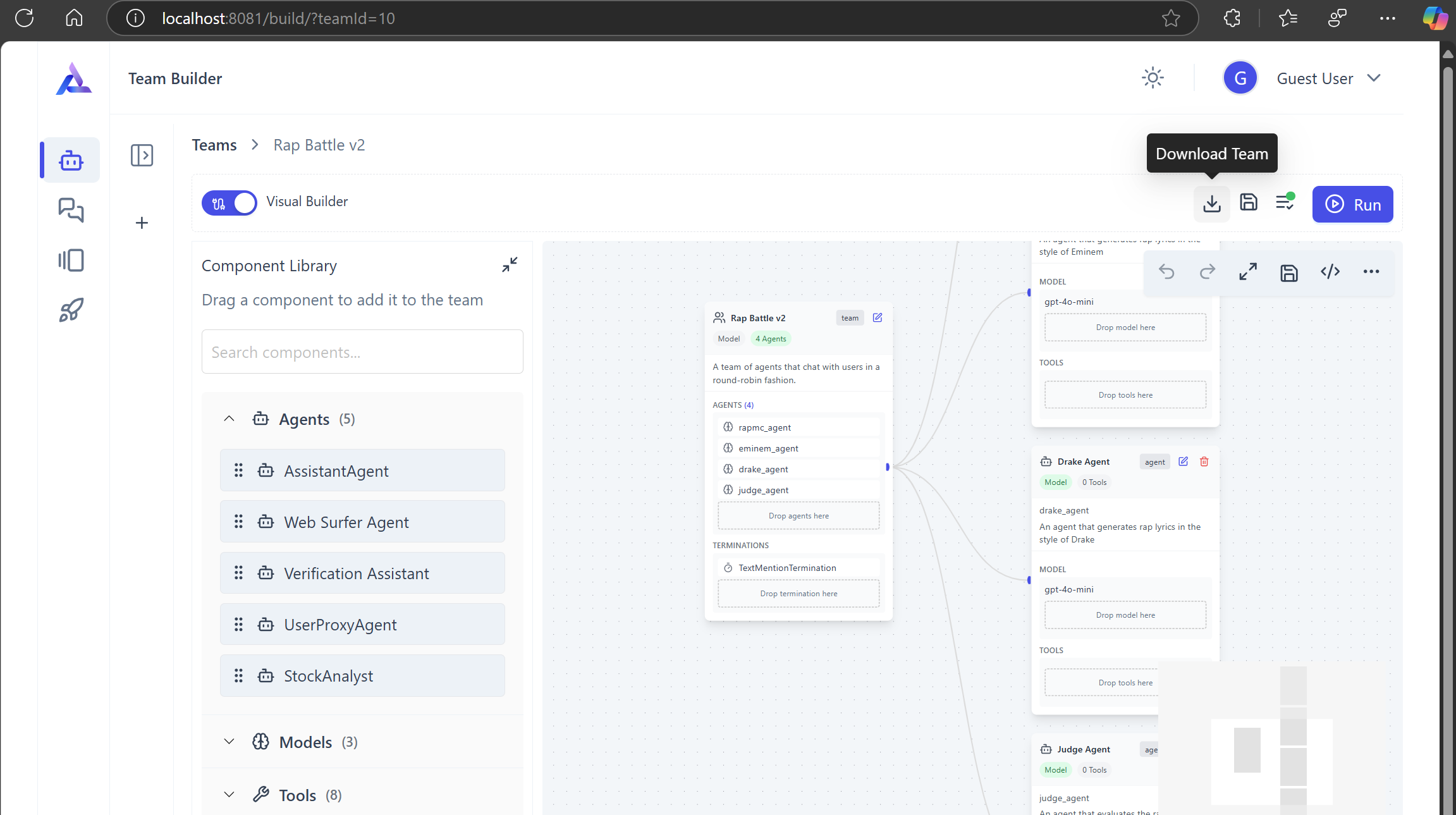Screen dimensions: 1456x815
Task: Click gpt-4o-mini in Drake Agent
Action: coord(1068,589)
